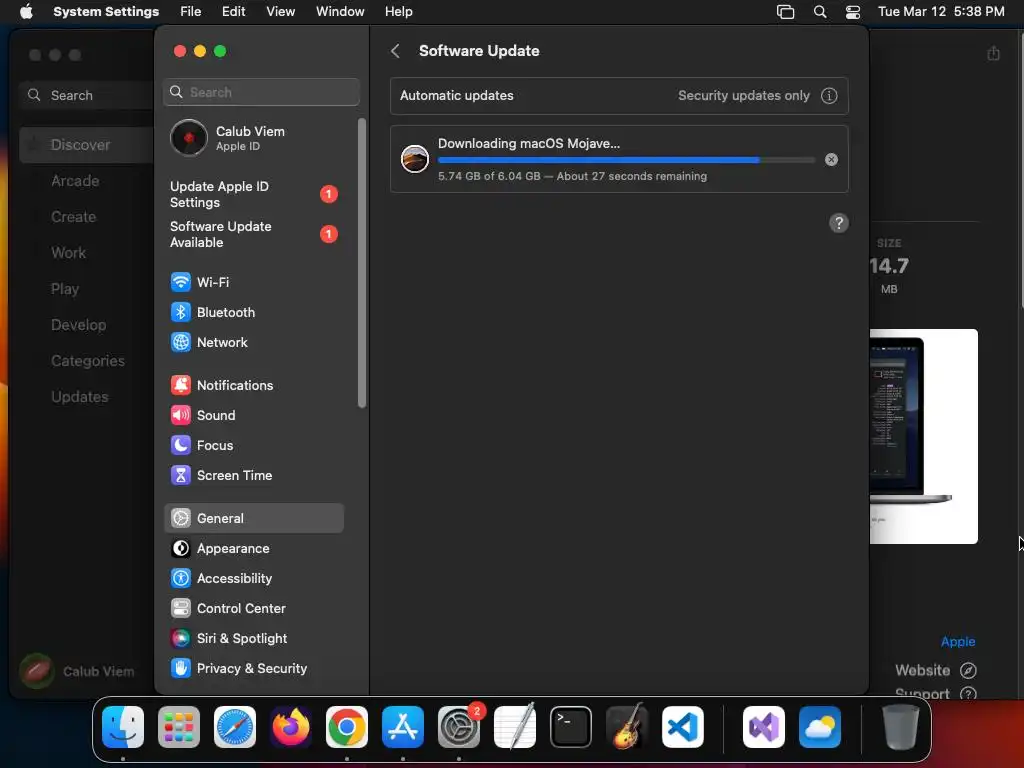Open System Settings from the Dock
Image resolution: width=1024 pixels, height=768 pixels.
coord(458,727)
